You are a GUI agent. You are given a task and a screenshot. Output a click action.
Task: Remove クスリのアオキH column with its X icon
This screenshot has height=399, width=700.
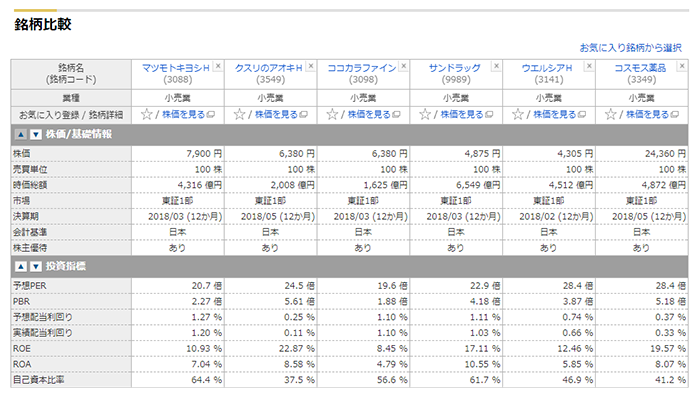coord(311,66)
